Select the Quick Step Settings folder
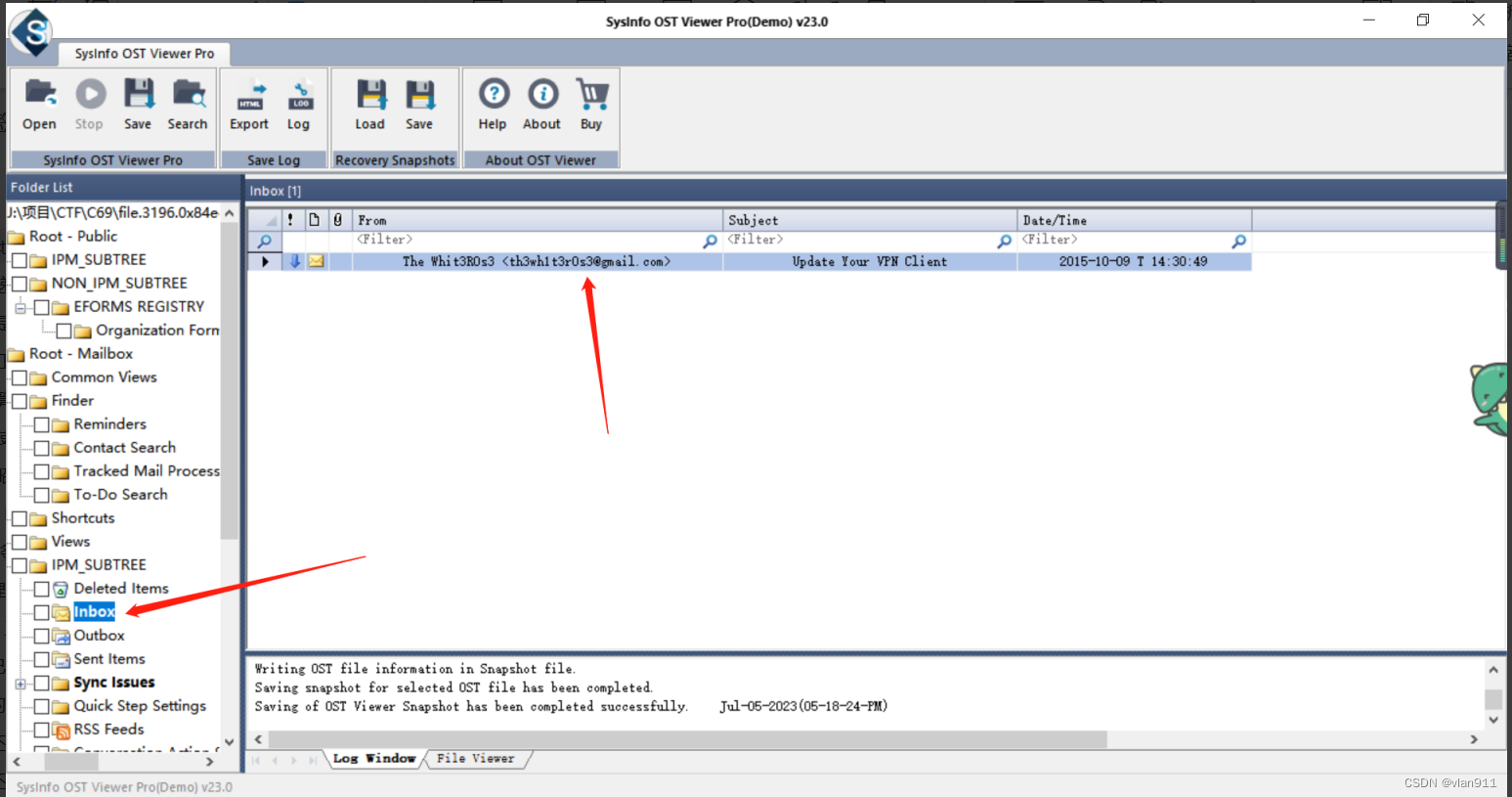The image size is (1512, 797). 140,706
